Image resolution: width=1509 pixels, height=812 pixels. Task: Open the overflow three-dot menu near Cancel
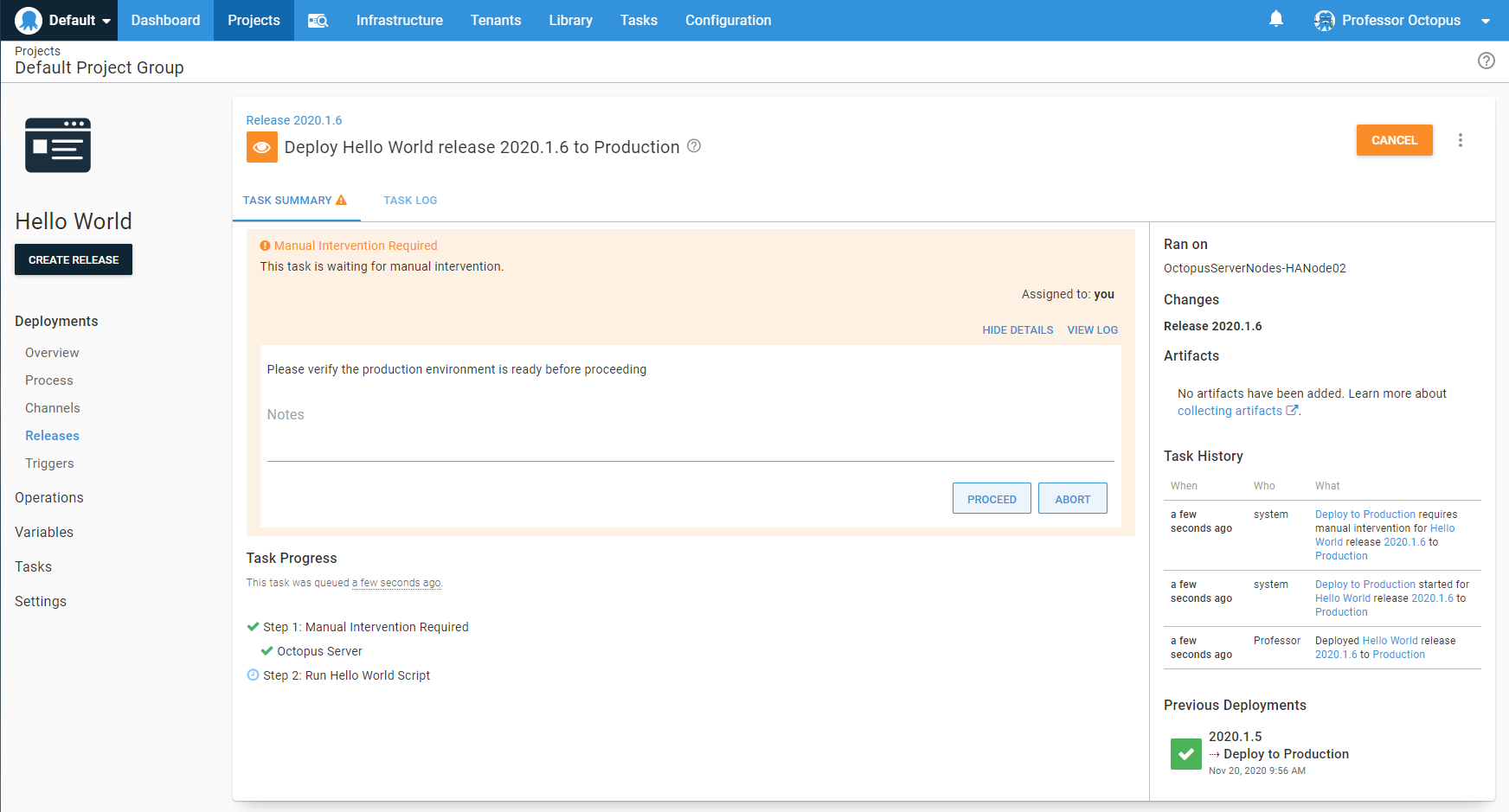tap(1461, 139)
